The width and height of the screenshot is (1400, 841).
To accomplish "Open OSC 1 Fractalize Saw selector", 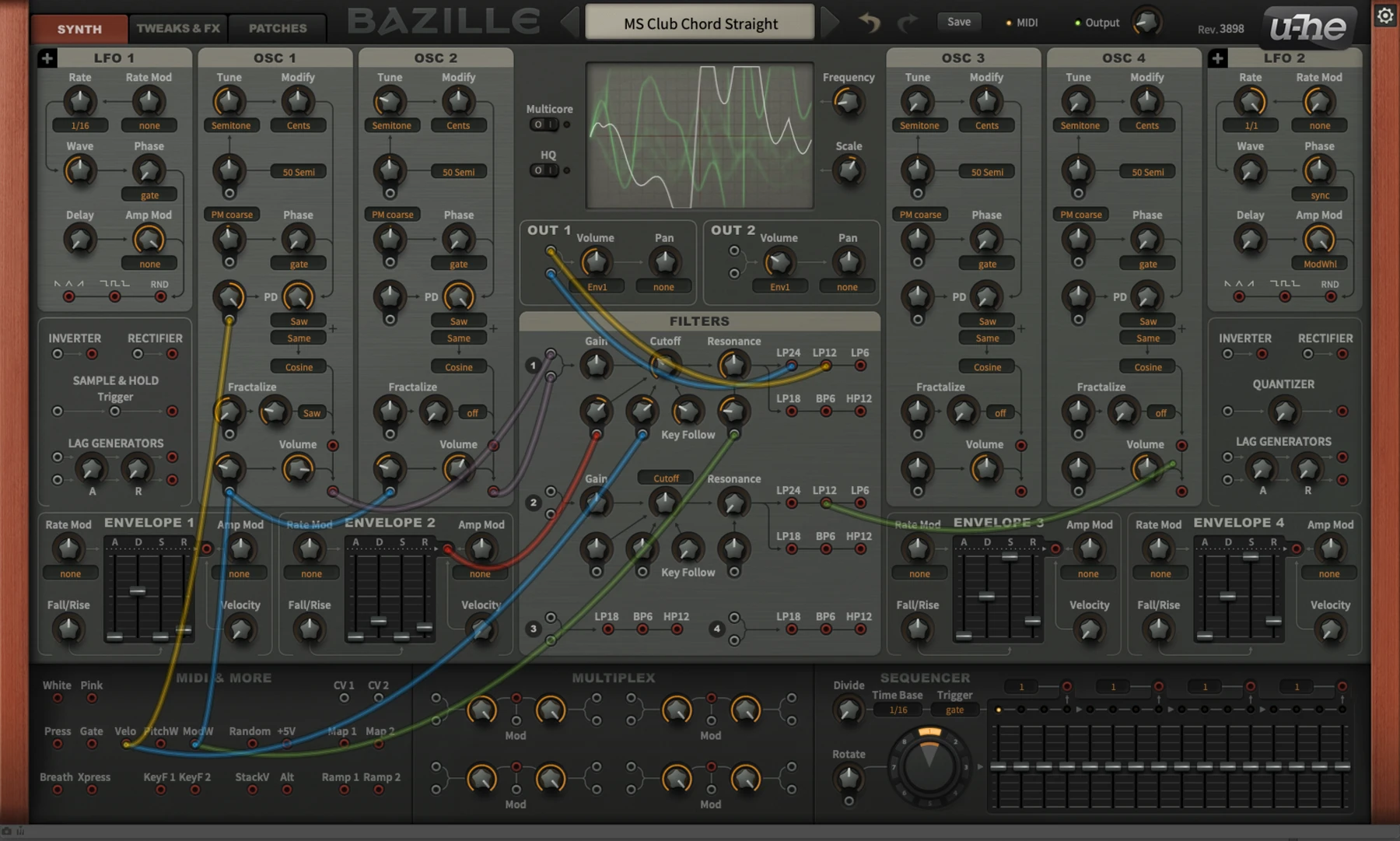I will (312, 413).
